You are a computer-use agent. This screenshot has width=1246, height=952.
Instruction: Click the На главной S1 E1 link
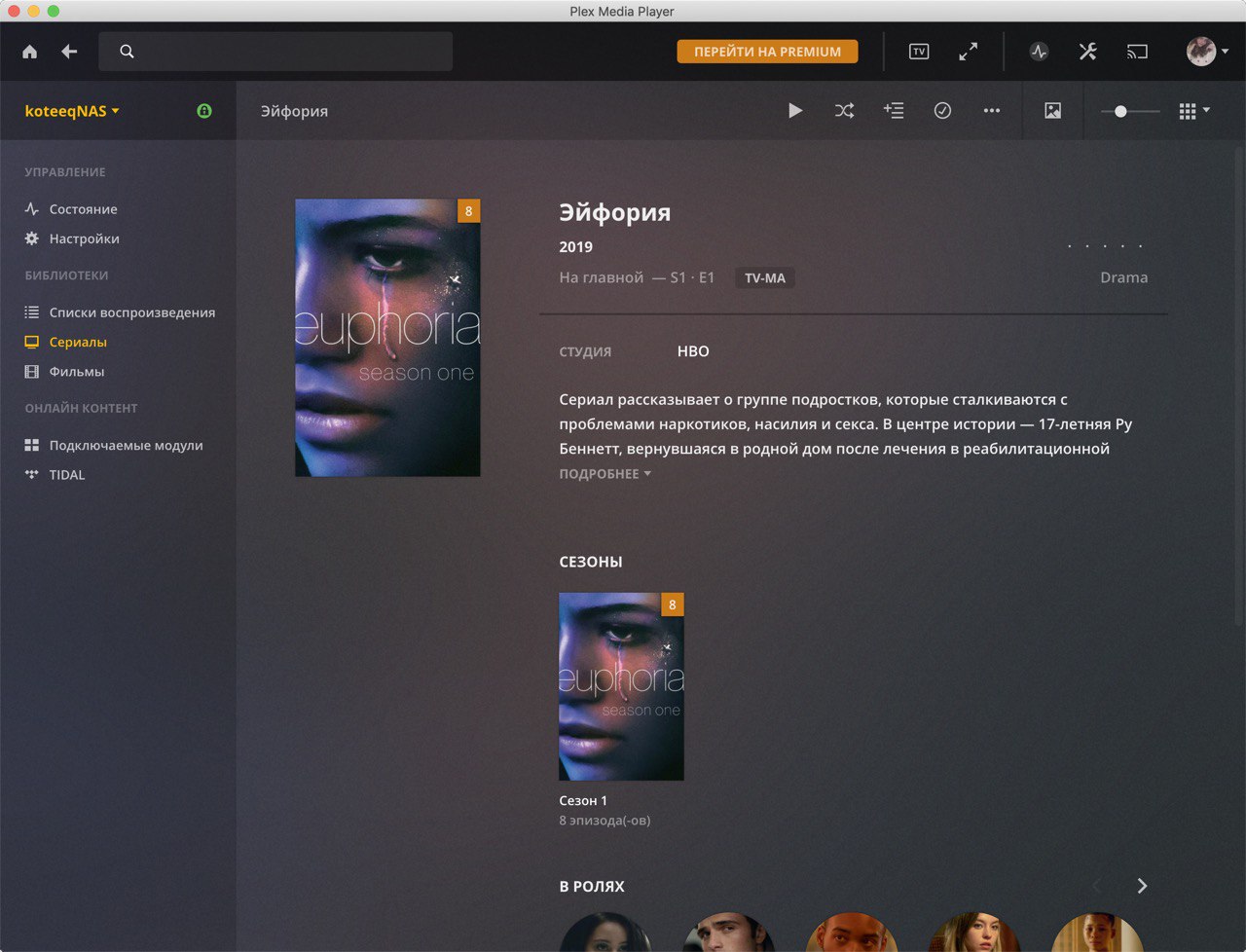click(x=637, y=277)
